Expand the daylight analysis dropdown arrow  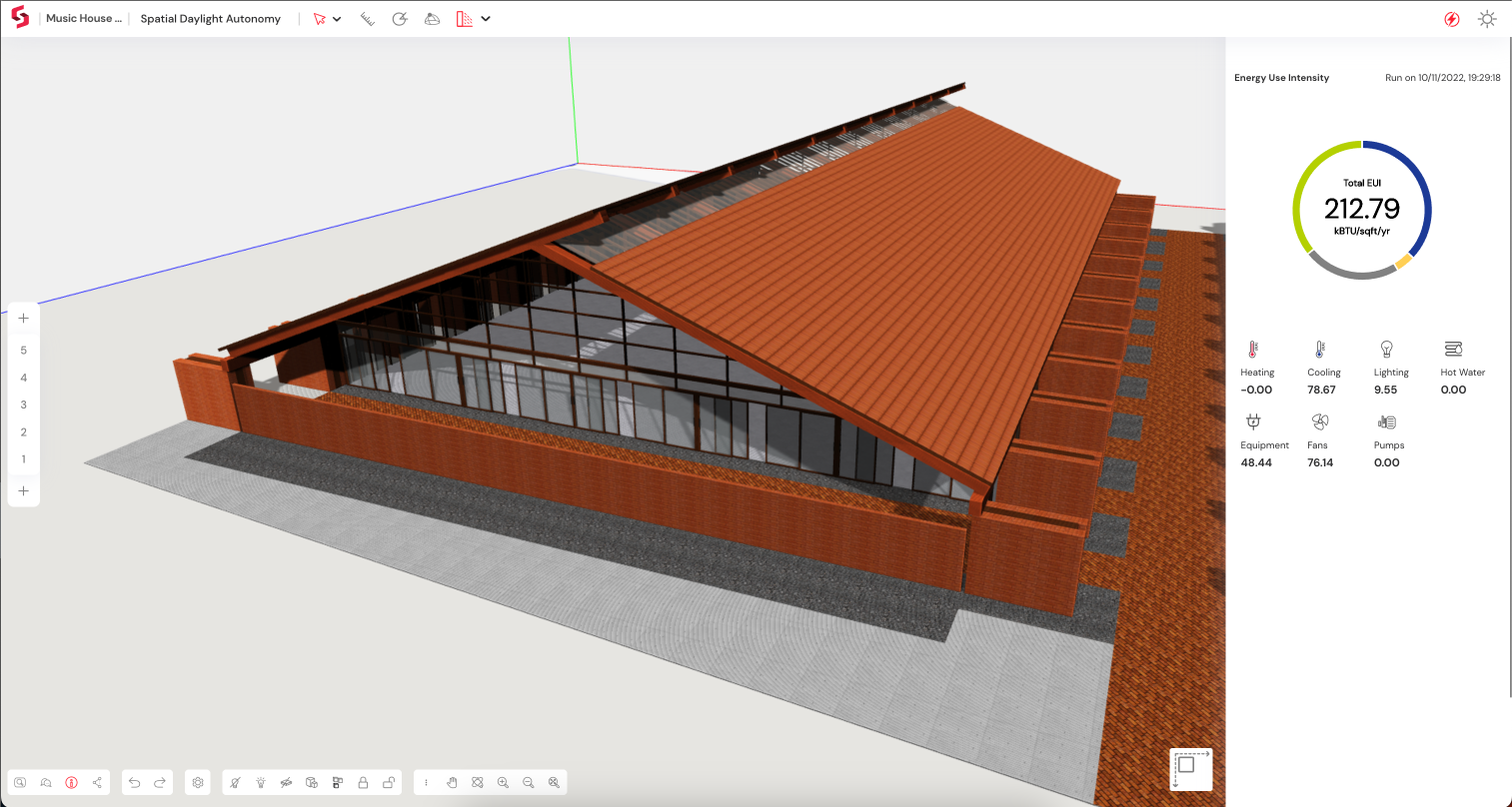486,19
